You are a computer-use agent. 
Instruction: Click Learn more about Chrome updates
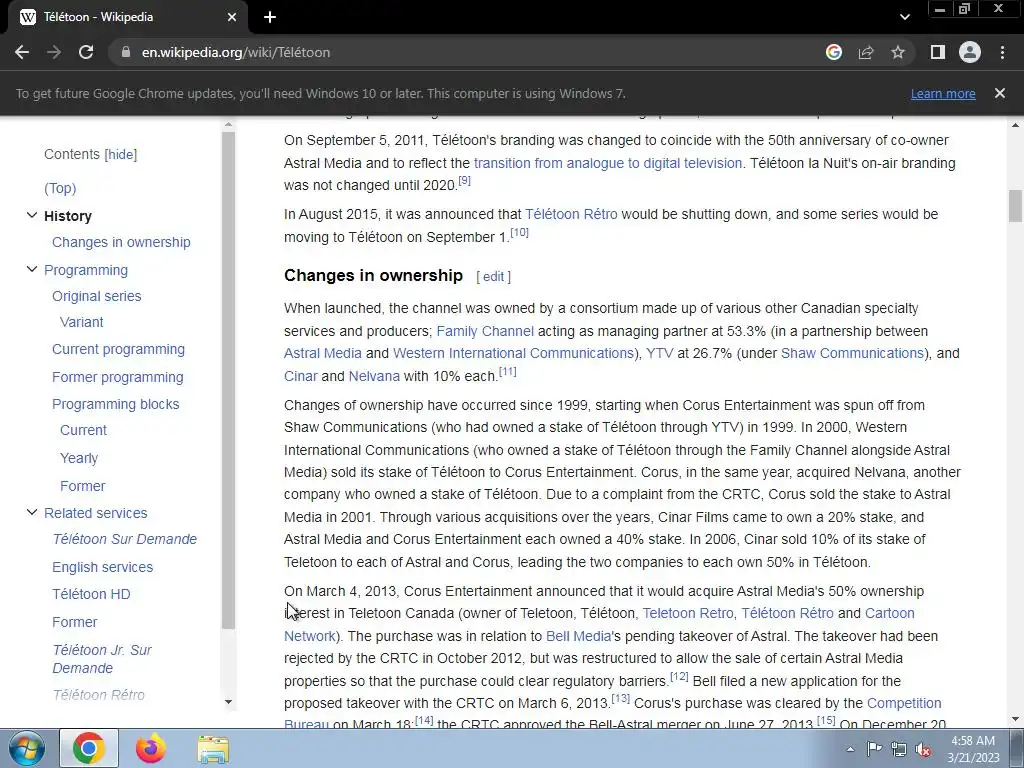[x=943, y=93]
